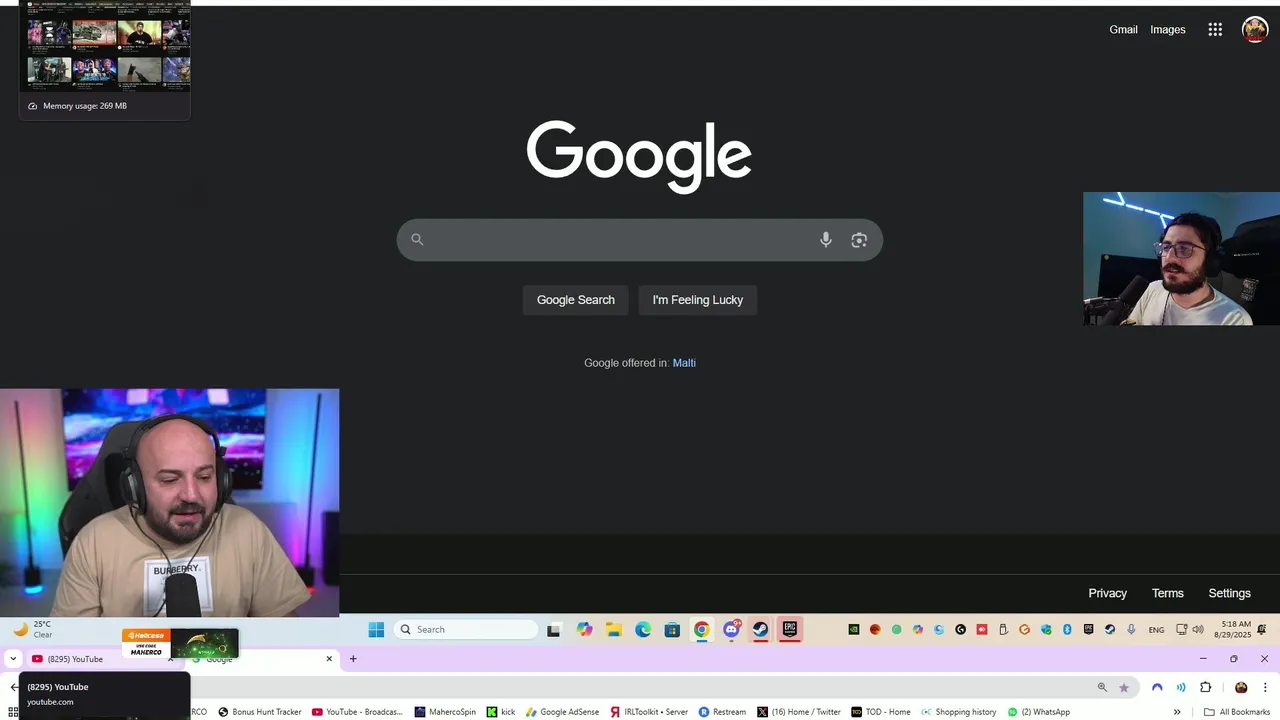The image size is (1280, 720).
Task: Click the Memory usage: 269 MB text
Action: click(x=85, y=106)
